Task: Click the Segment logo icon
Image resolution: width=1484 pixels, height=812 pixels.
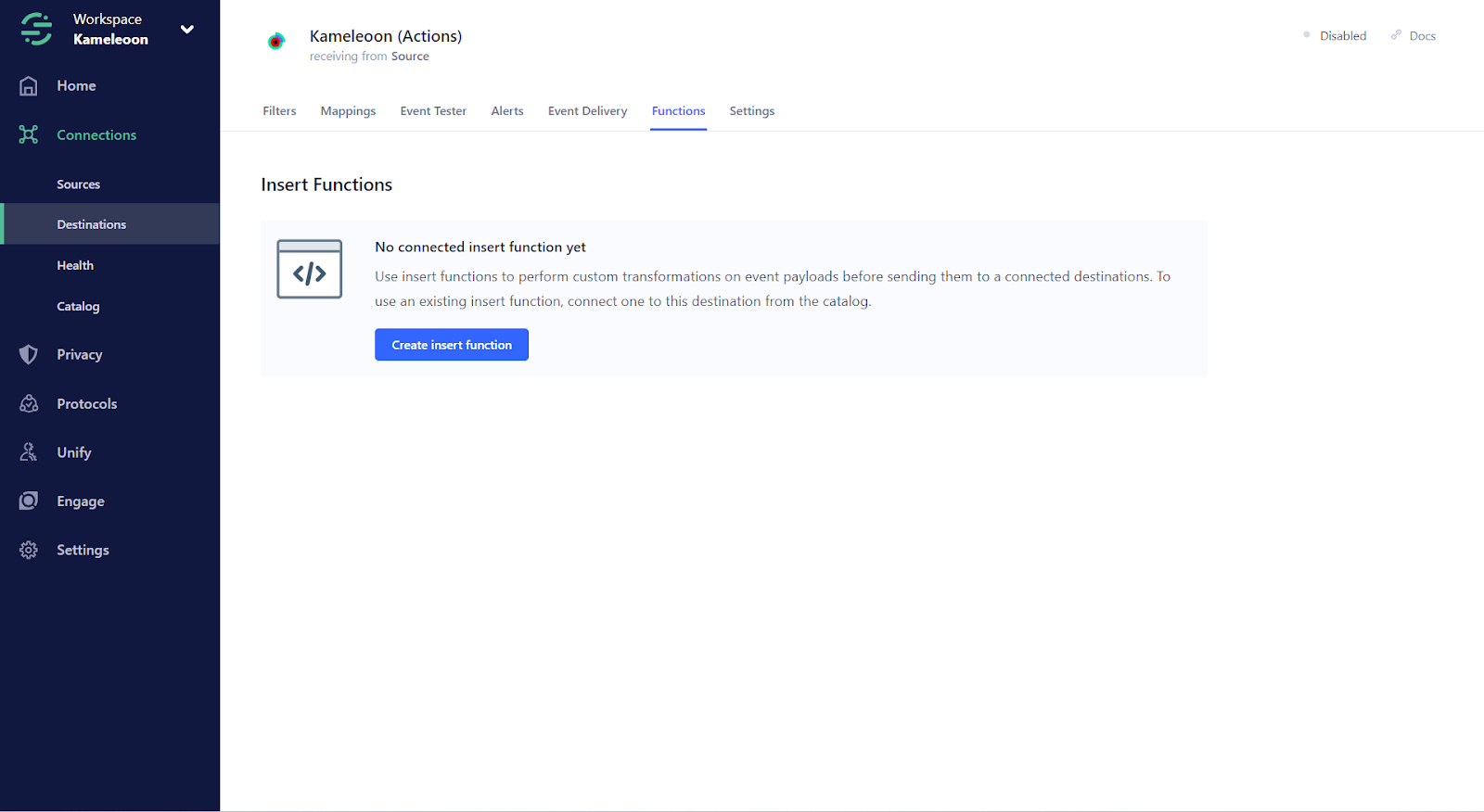Action: tap(36, 29)
